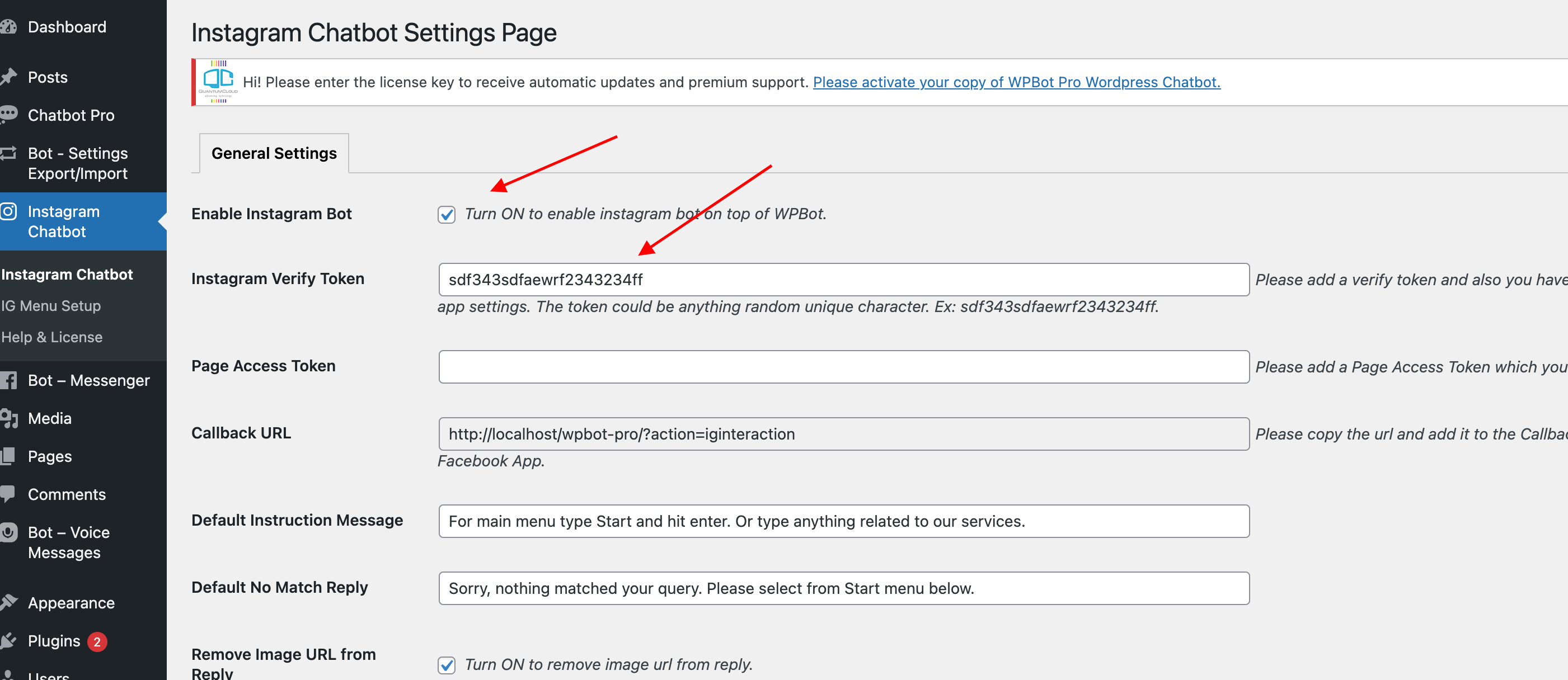Open Chatbot Pro in the sidebar
The image size is (1568, 680).
point(71,115)
